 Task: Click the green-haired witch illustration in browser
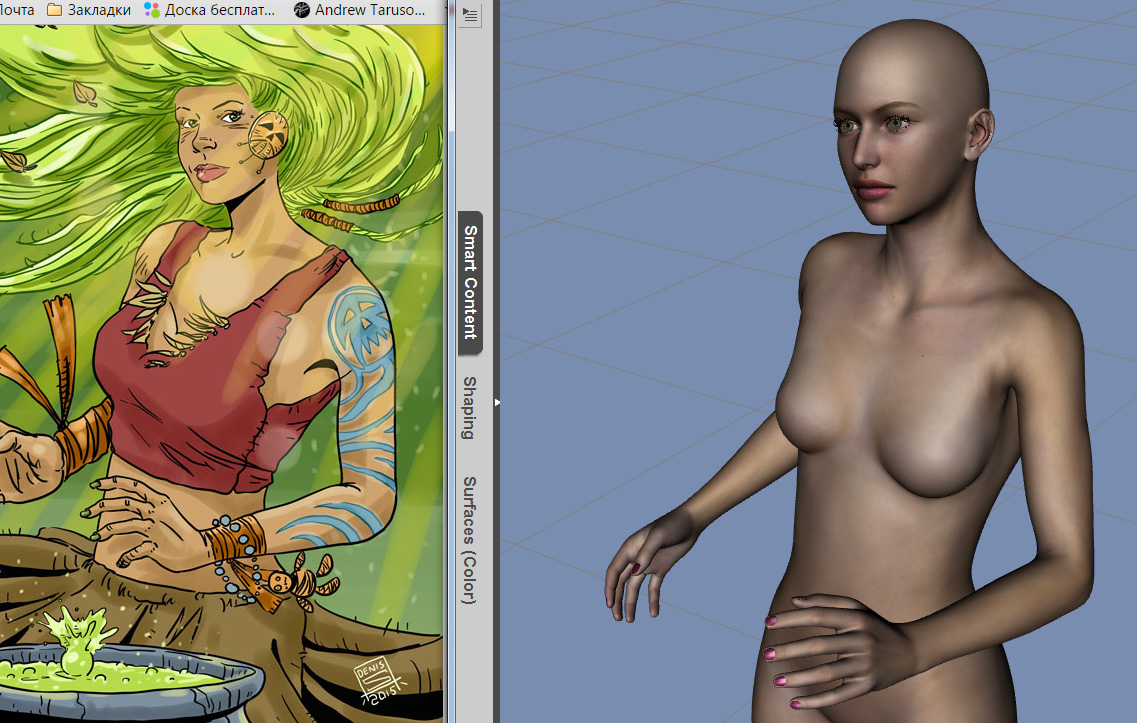pyautogui.click(x=221, y=373)
